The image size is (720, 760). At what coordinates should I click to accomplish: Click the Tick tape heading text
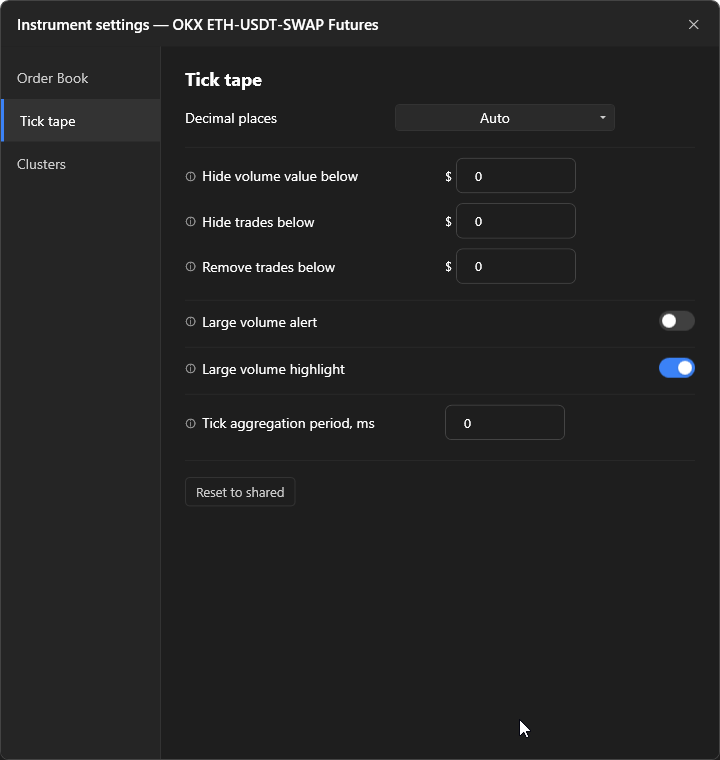[x=224, y=80]
